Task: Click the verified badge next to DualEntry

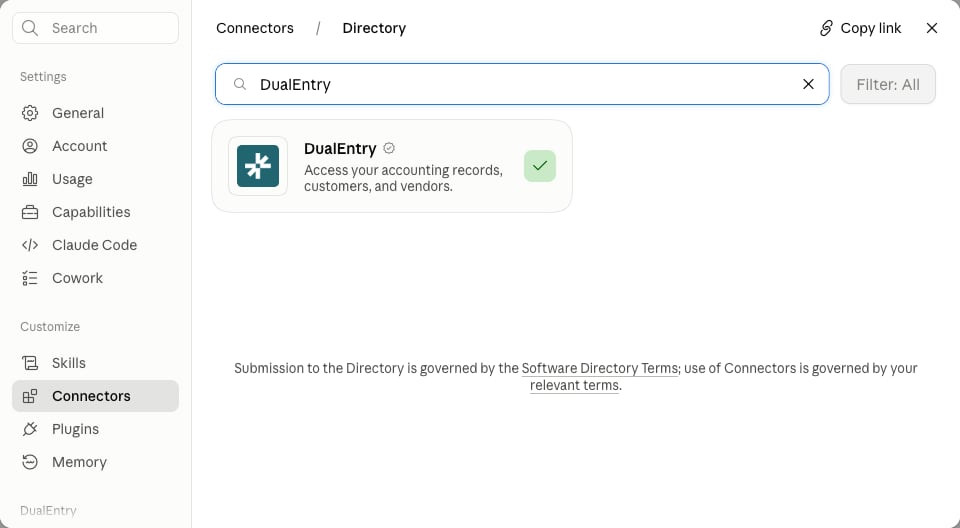Action: pos(389,148)
